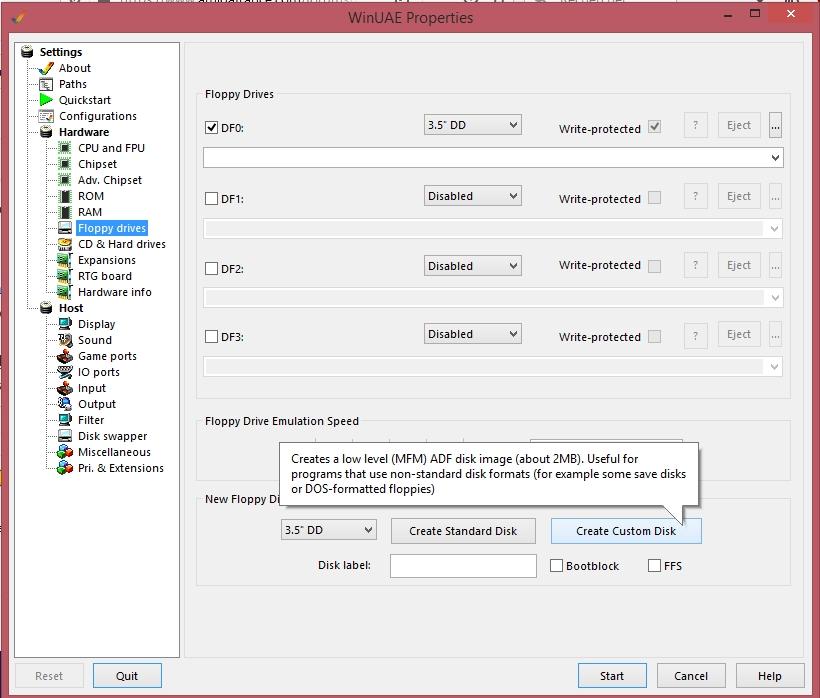Check the Bootblock checkbox
This screenshot has width=820, height=698.
click(556, 566)
